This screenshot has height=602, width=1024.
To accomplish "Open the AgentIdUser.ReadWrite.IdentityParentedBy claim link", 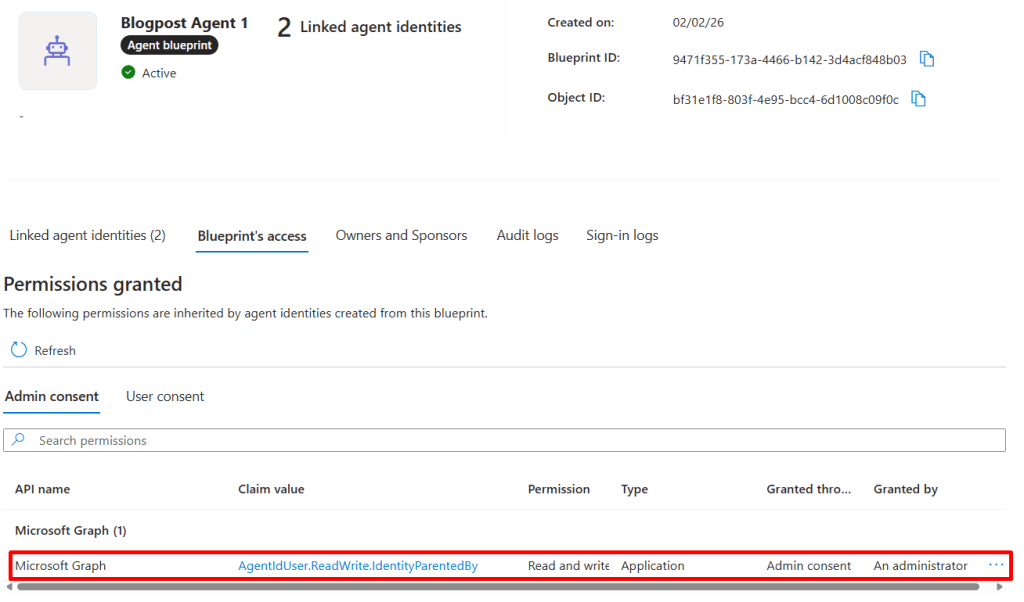I will pyautogui.click(x=357, y=566).
